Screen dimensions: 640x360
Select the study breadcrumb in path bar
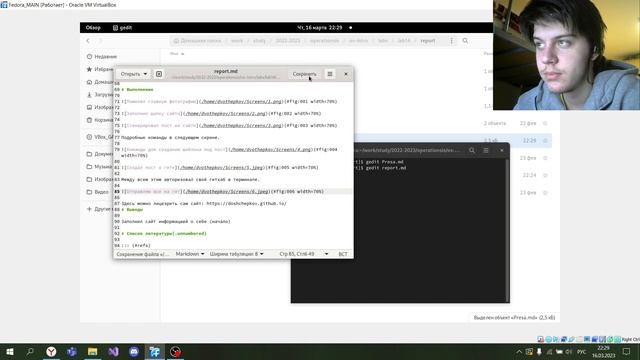(259, 41)
